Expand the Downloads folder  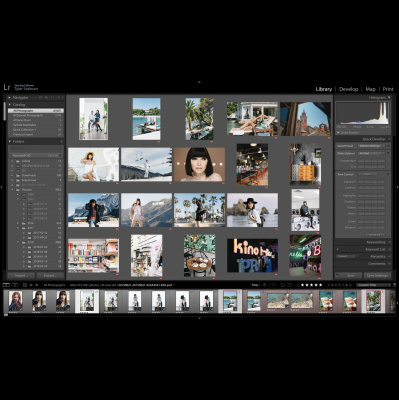pos(13,175)
